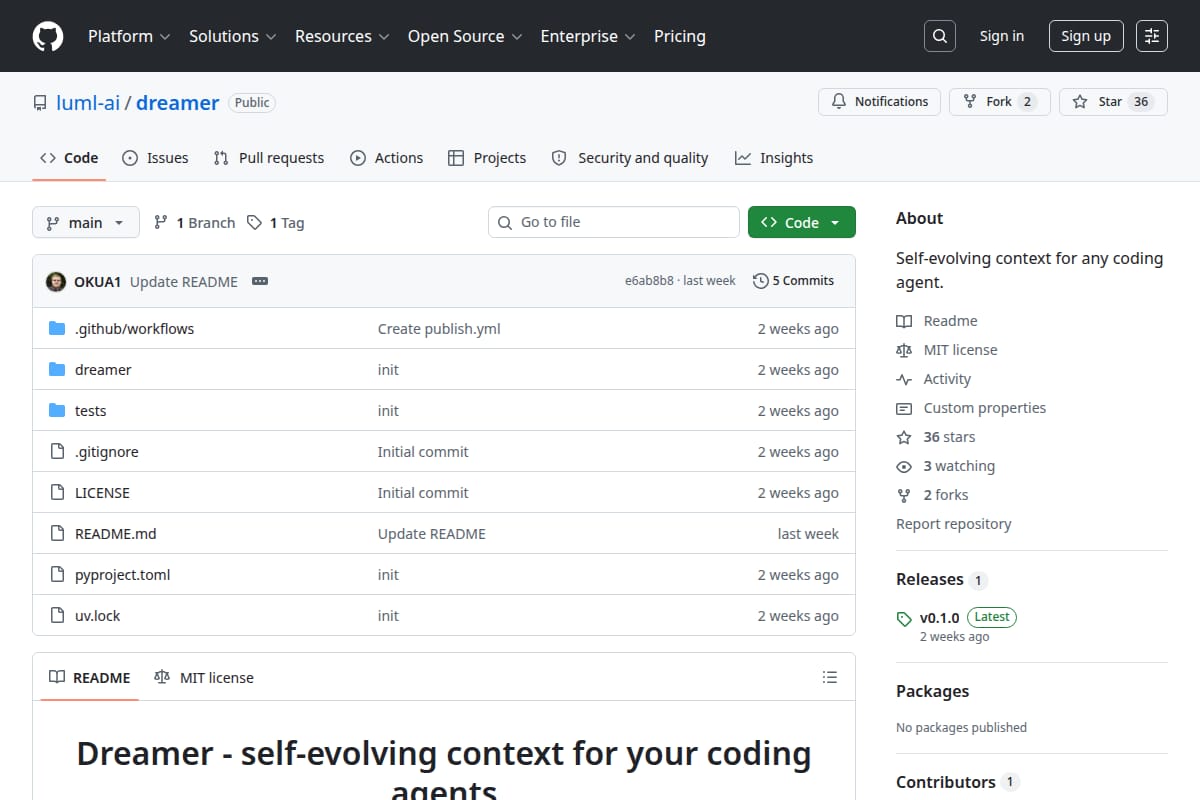The width and height of the screenshot is (1200, 800).
Task: Click the README.md file icon
Action: [57, 534]
